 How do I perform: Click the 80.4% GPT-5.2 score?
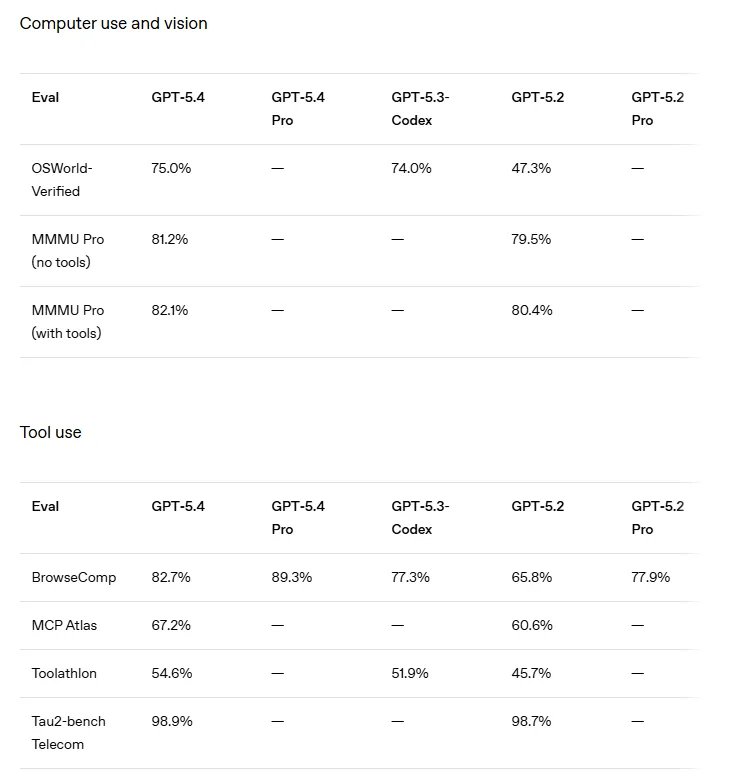[x=532, y=310]
